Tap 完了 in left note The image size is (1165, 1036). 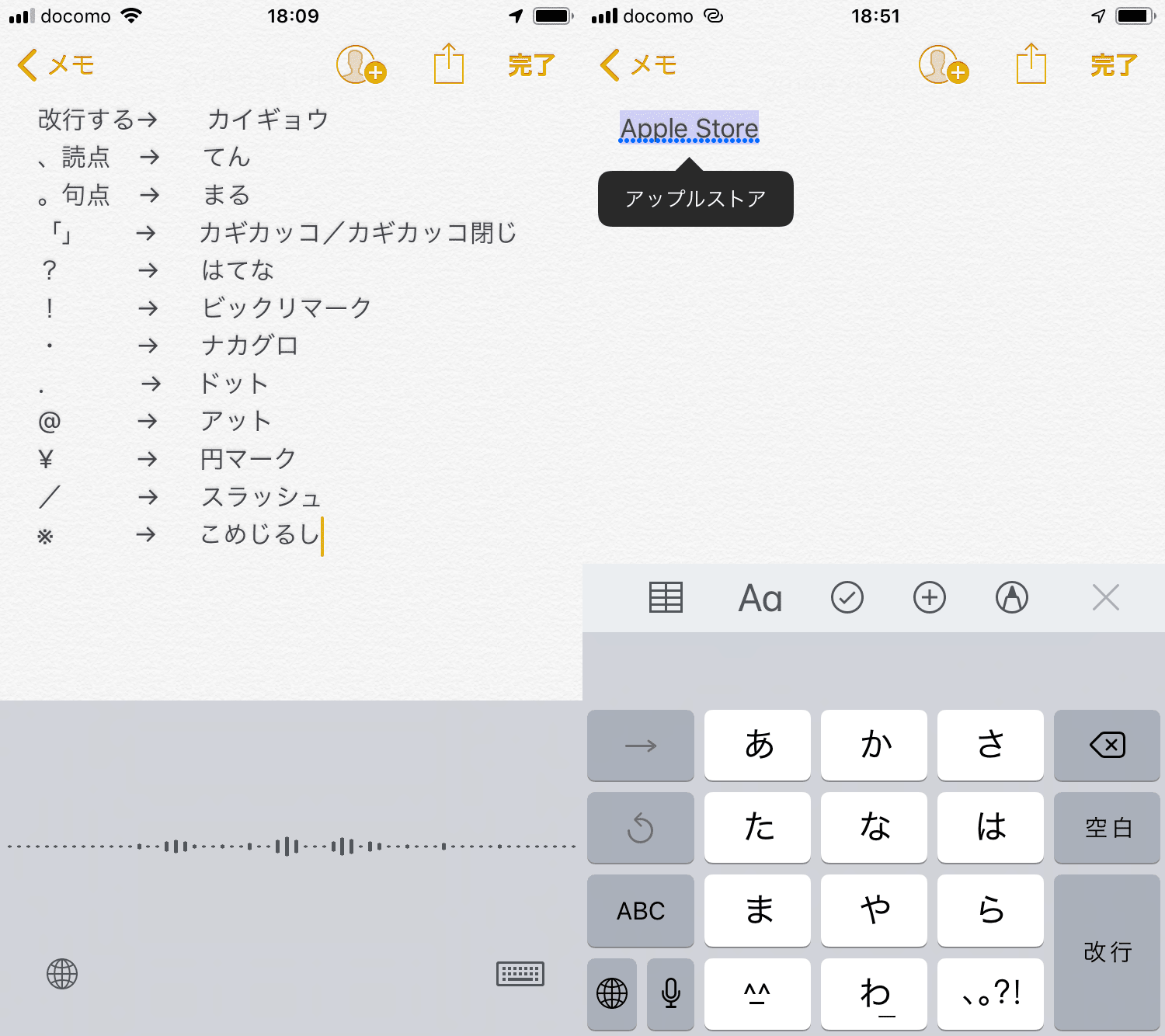pyautogui.click(x=532, y=65)
